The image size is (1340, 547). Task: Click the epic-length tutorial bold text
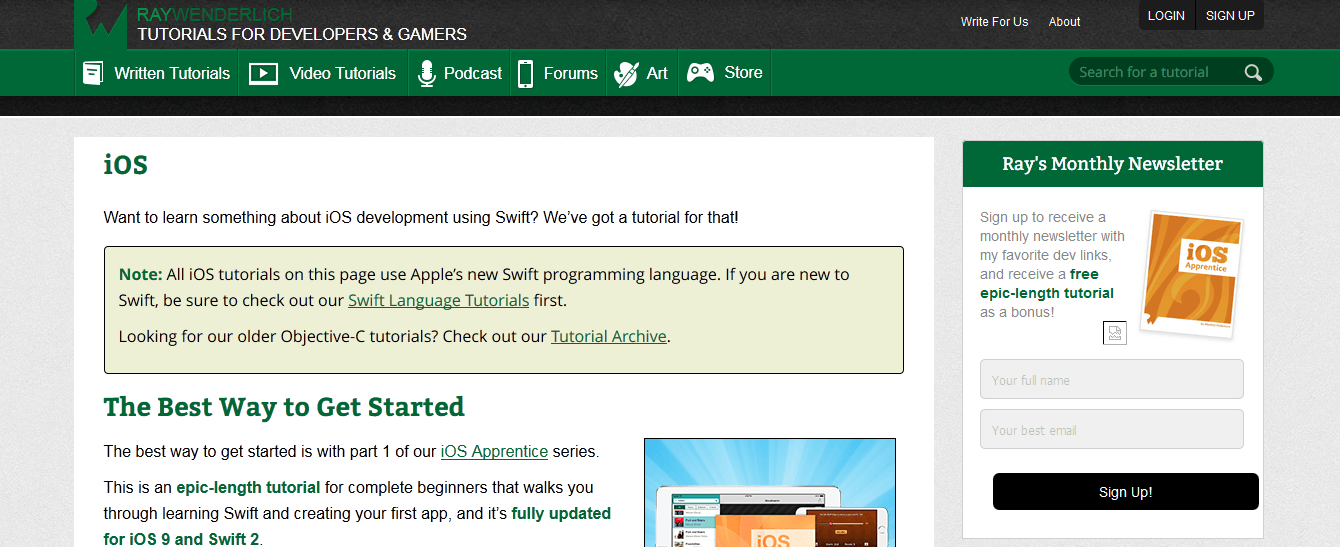click(248, 488)
